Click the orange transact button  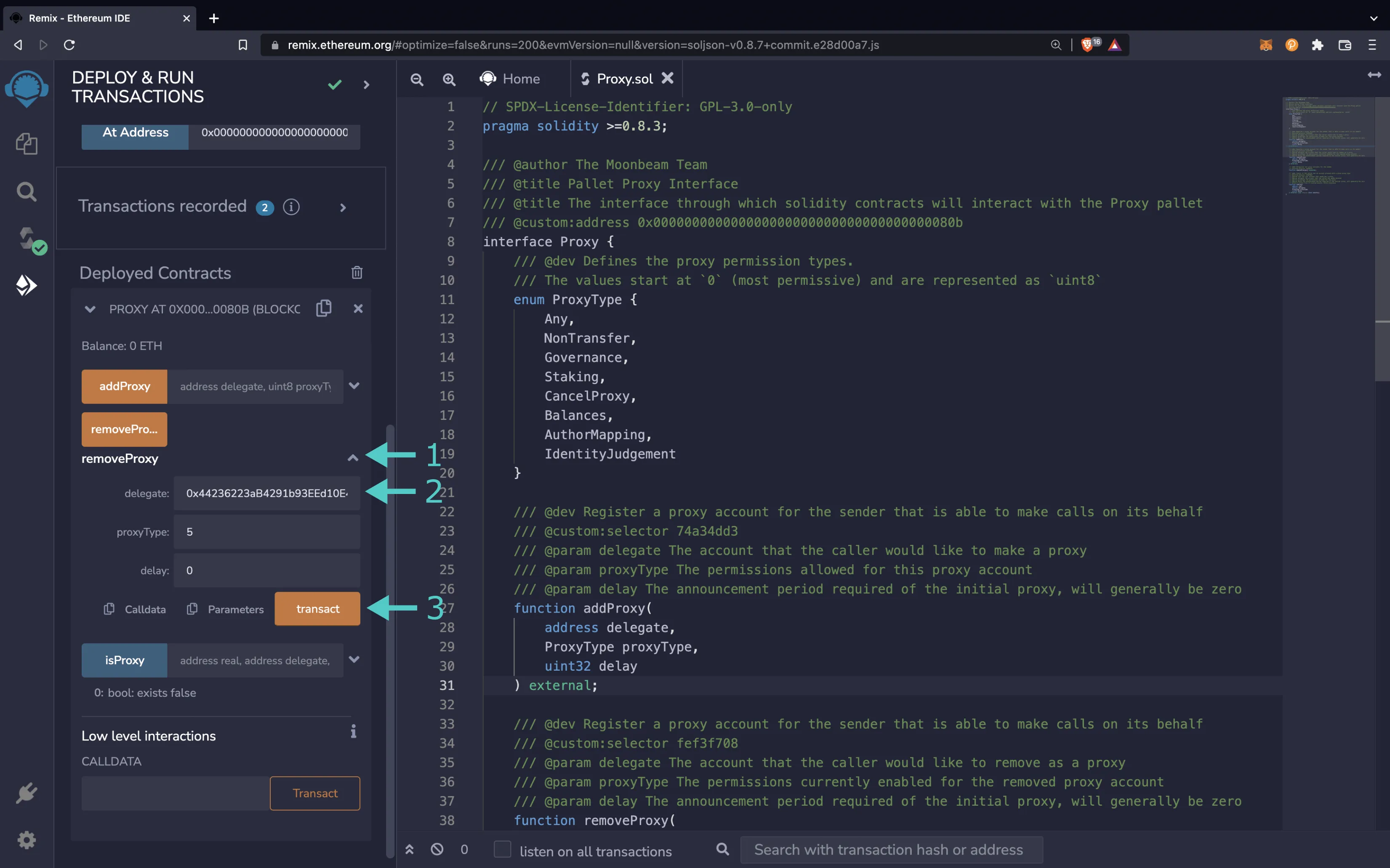tap(318, 608)
